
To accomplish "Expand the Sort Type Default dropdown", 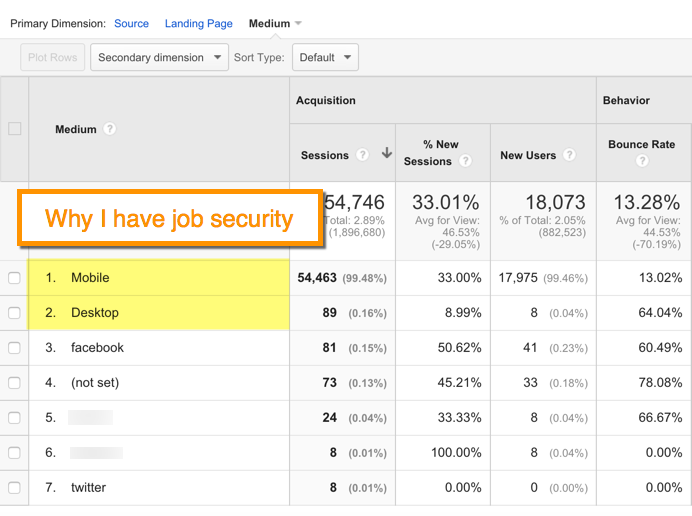I will (325, 58).
